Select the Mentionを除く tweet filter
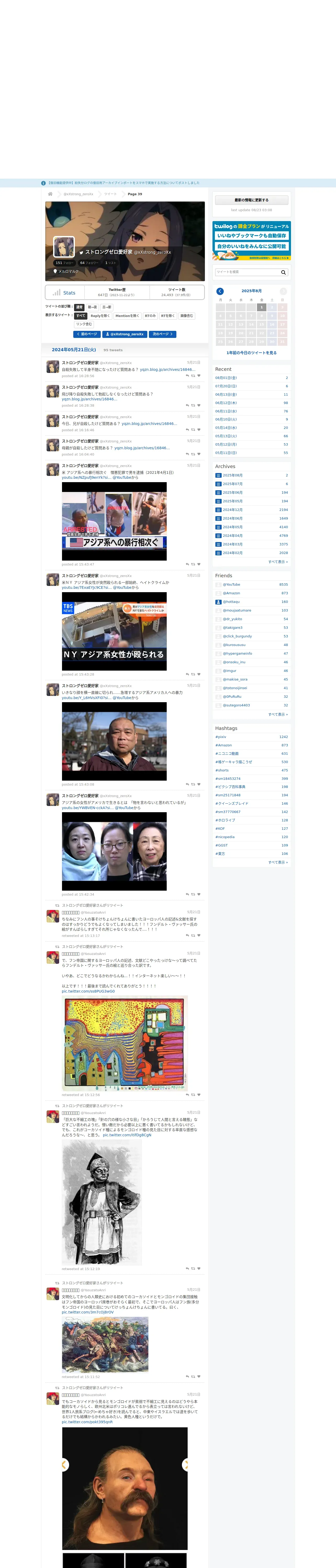Viewport: 336px width, 1568px height. click(127, 316)
